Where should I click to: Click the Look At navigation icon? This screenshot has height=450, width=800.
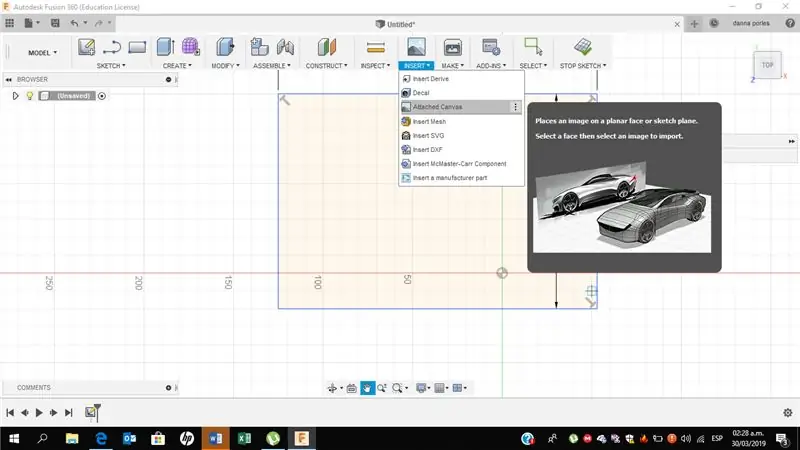pos(352,388)
